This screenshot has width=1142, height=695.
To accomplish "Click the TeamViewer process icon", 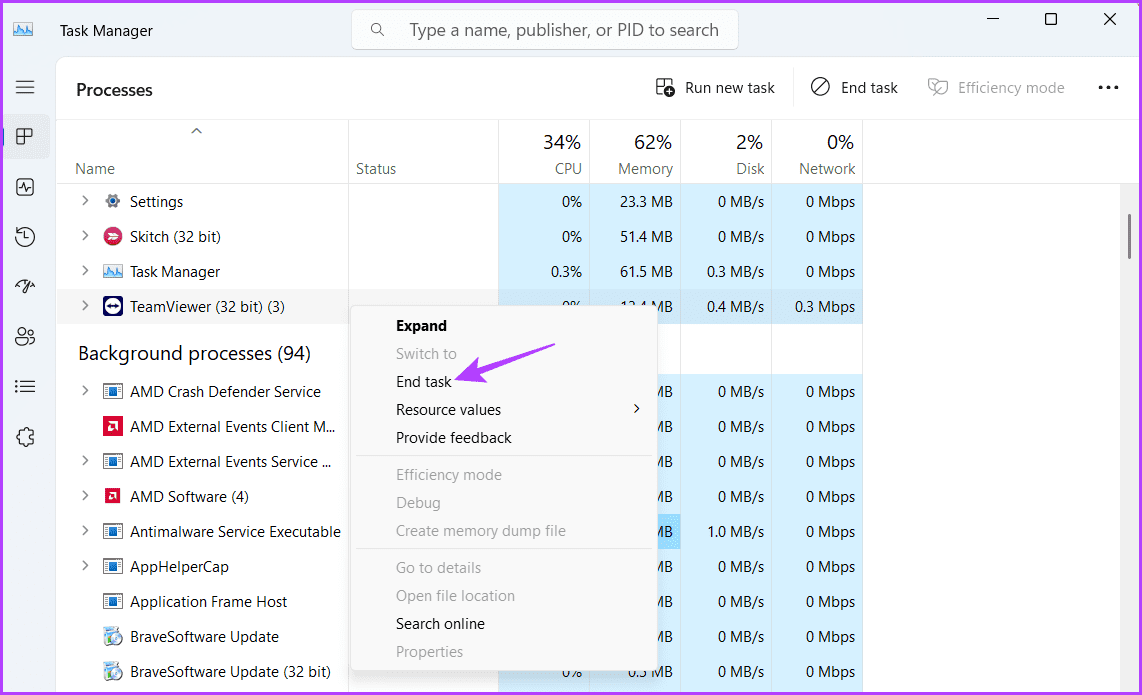I will pyautogui.click(x=113, y=307).
